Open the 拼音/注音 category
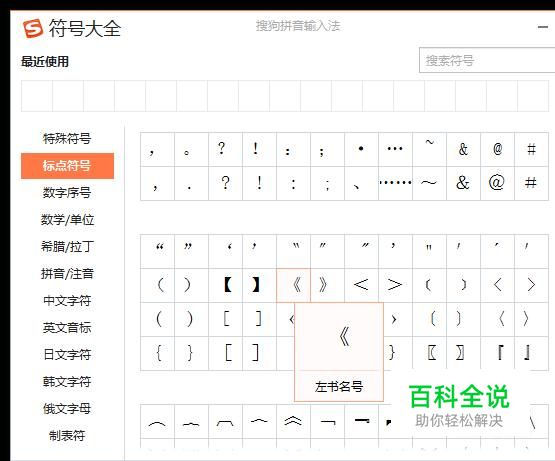This screenshot has width=555, height=461. (67, 274)
